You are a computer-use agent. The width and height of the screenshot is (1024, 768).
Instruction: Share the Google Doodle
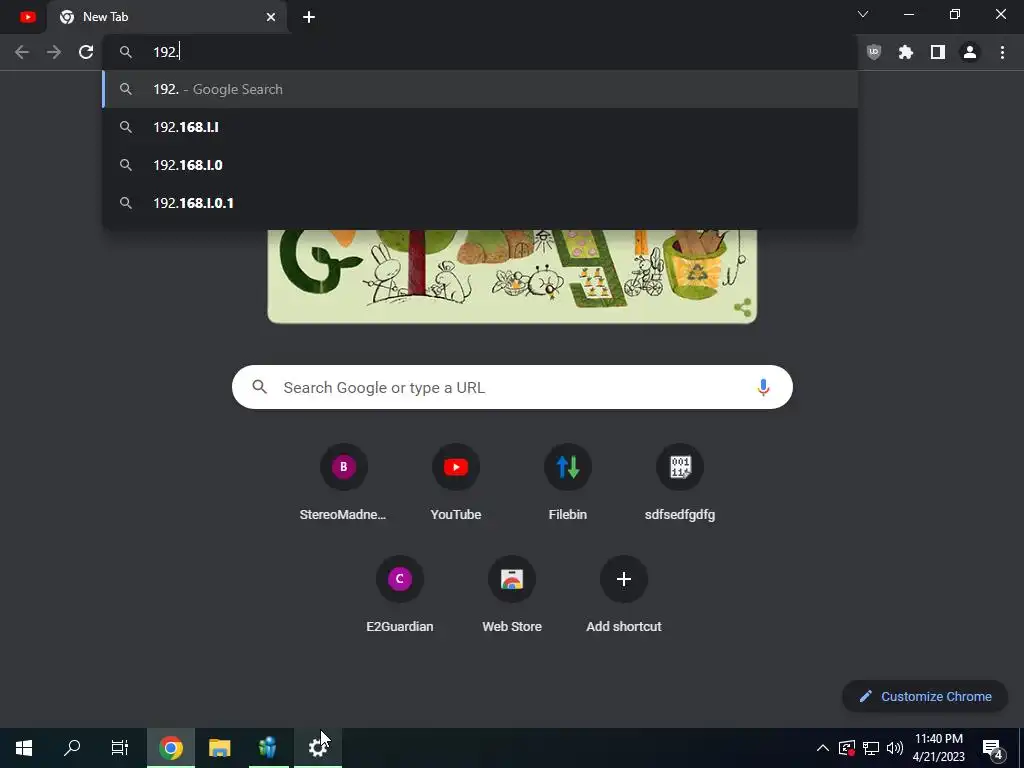(743, 307)
